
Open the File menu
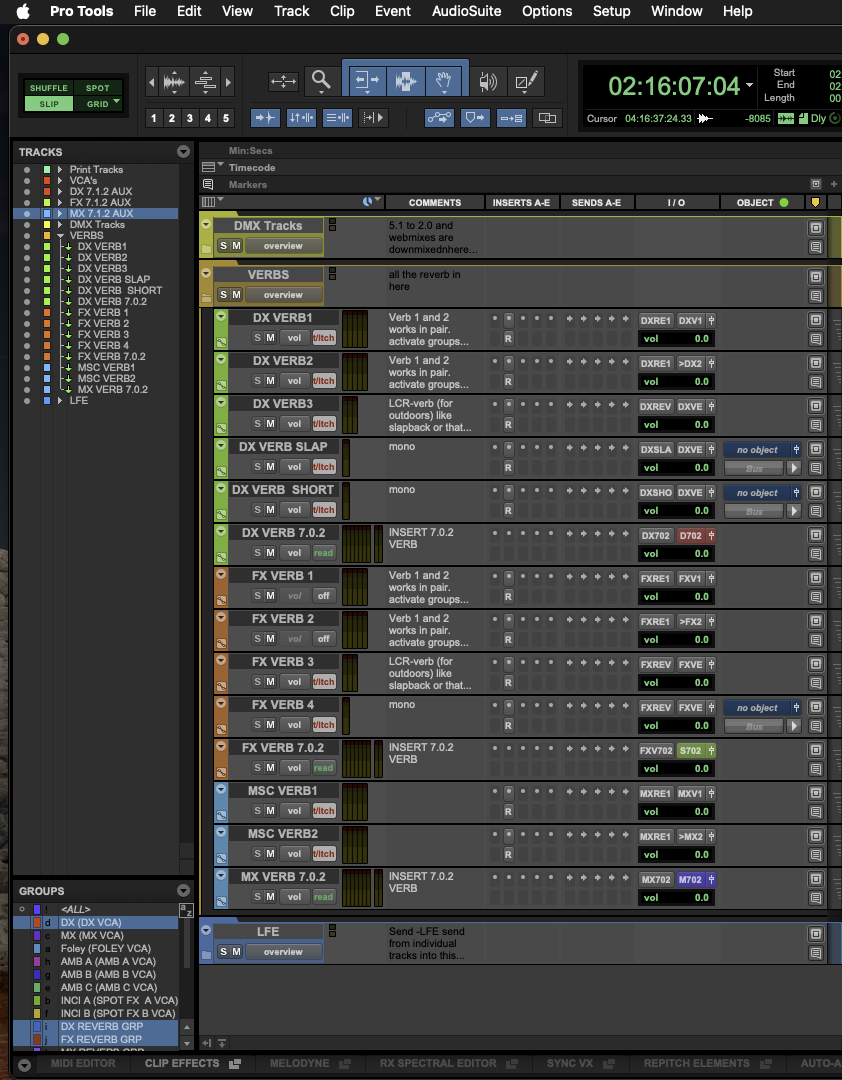click(x=145, y=11)
